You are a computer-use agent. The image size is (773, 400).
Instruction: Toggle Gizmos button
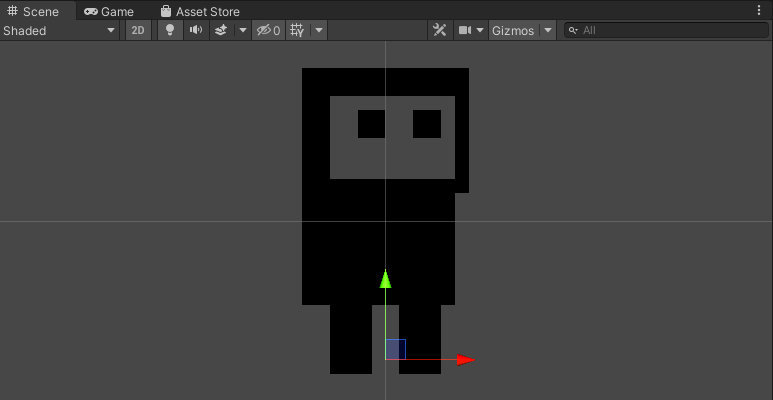click(x=513, y=31)
